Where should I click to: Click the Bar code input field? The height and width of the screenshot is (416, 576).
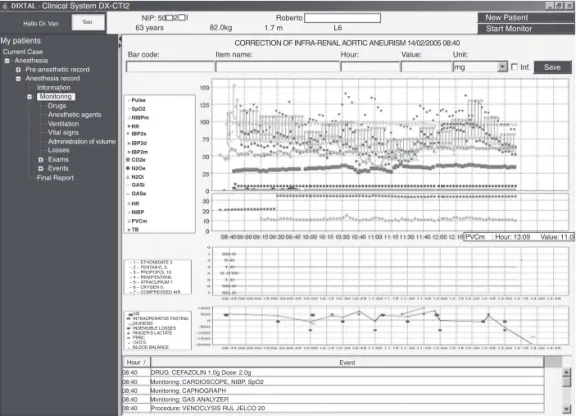coord(170,67)
